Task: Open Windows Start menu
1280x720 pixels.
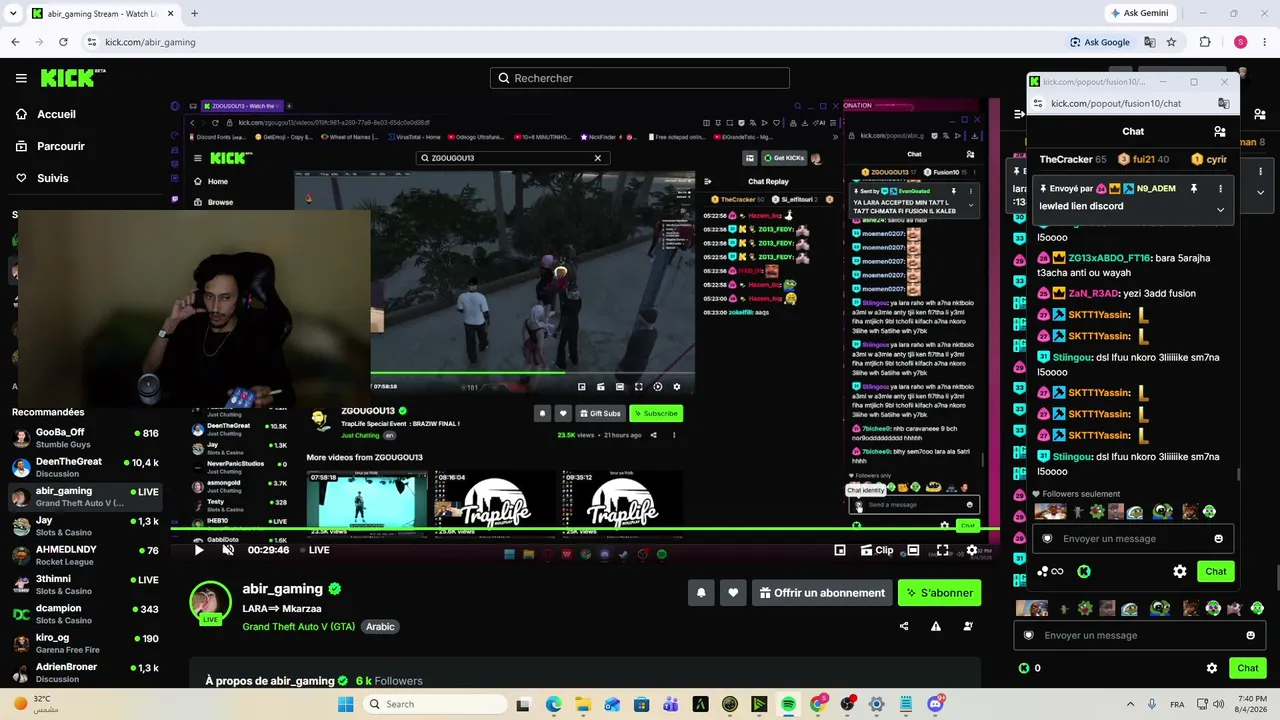Action: 345,704
